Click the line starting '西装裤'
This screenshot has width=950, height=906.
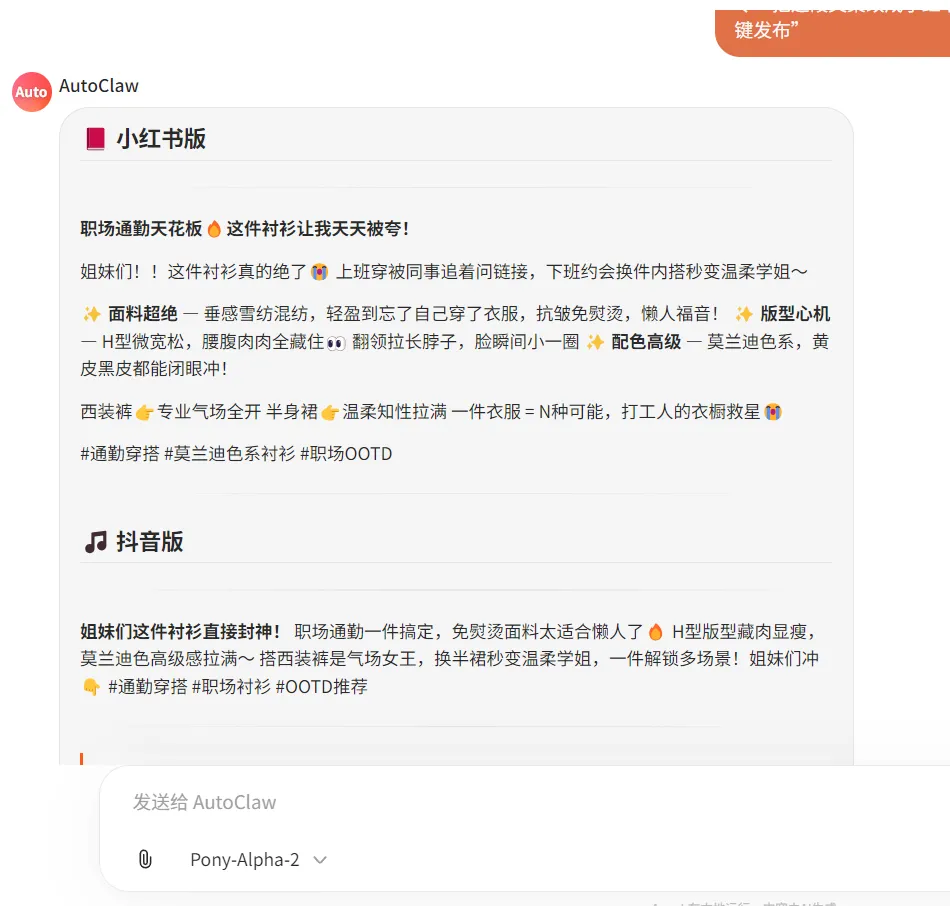[x=431, y=412]
